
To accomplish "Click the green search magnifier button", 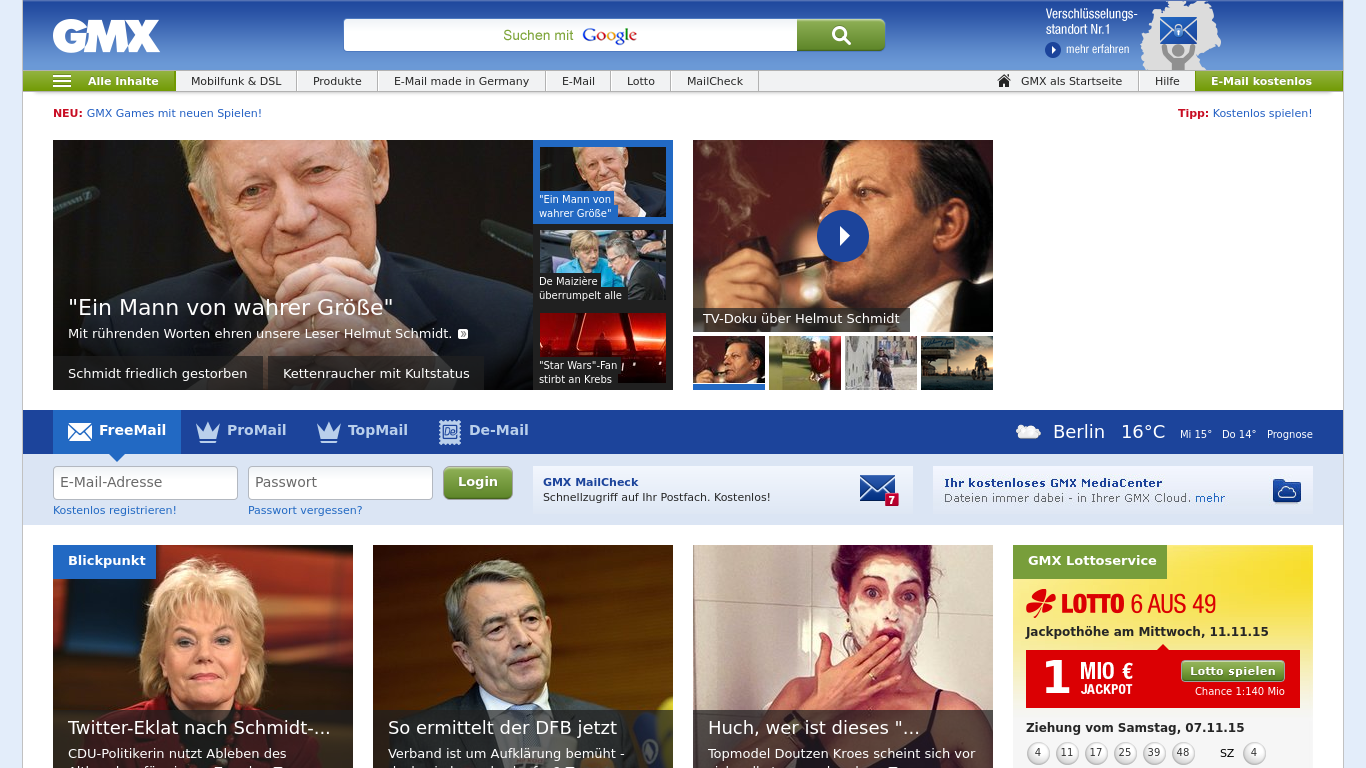I will (x=841, y=35).
